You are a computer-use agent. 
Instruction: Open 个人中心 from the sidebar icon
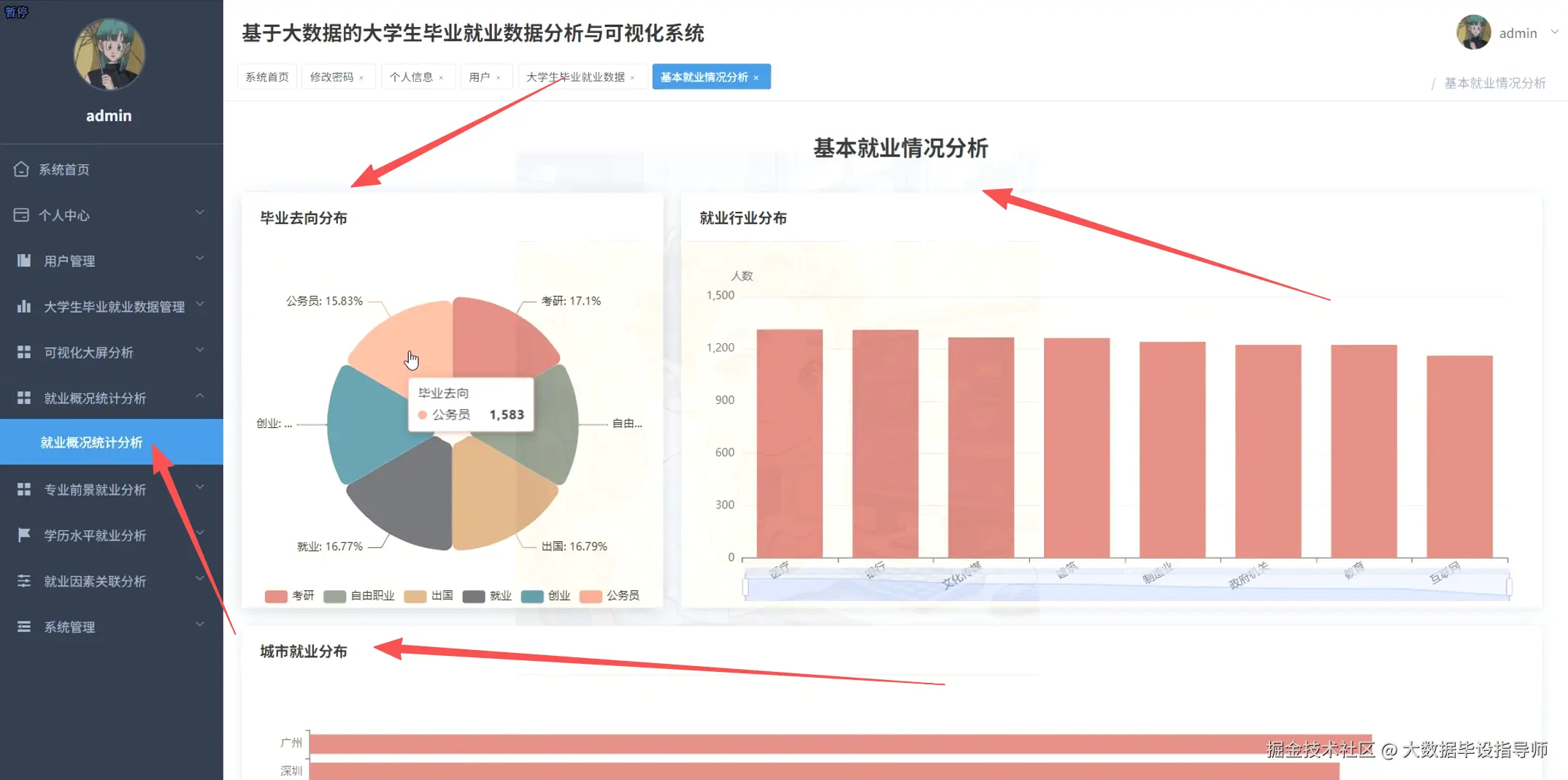[22, 215]
